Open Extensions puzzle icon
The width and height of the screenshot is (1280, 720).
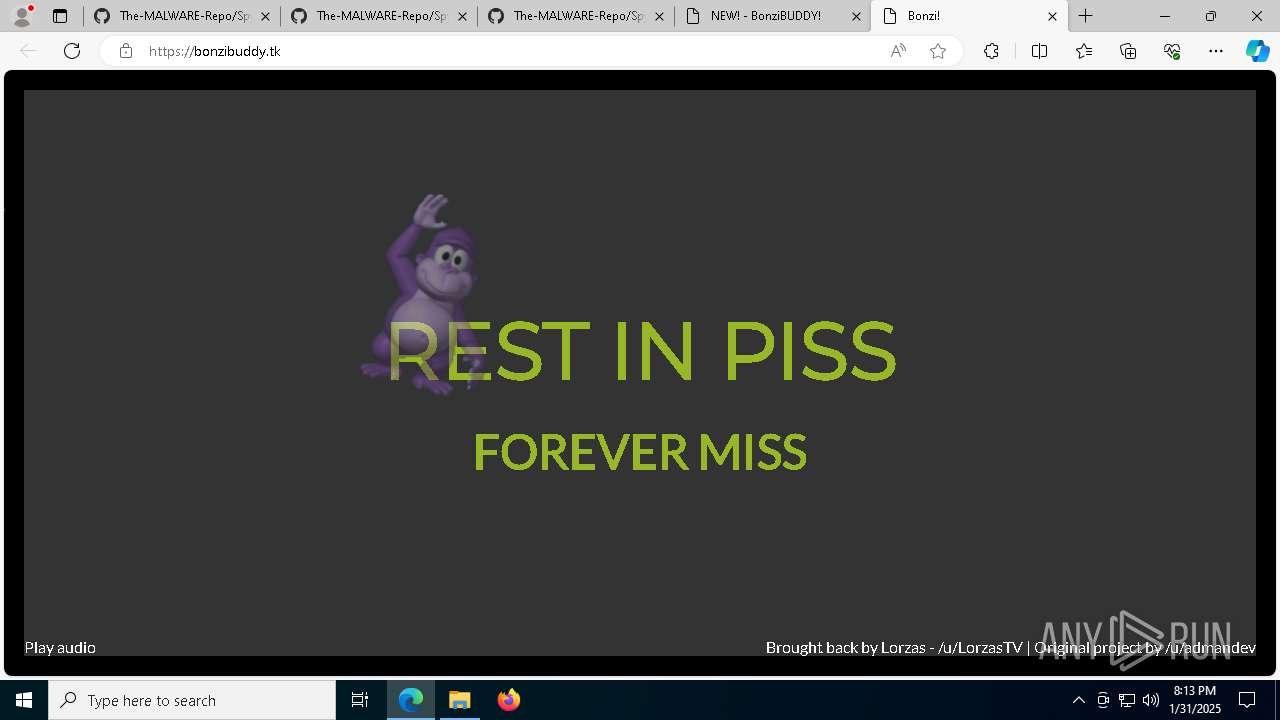[x=991, y=51]
